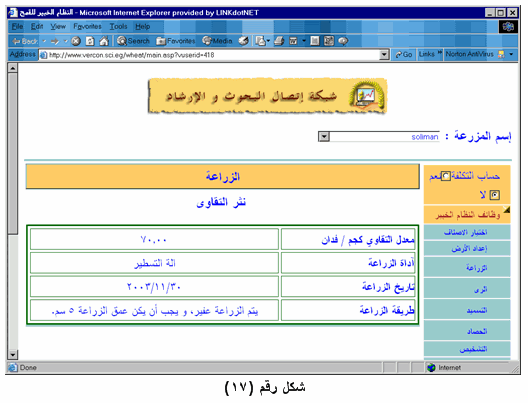Open the Favorites menu
528x403 pixels.
tap(87, 27)
